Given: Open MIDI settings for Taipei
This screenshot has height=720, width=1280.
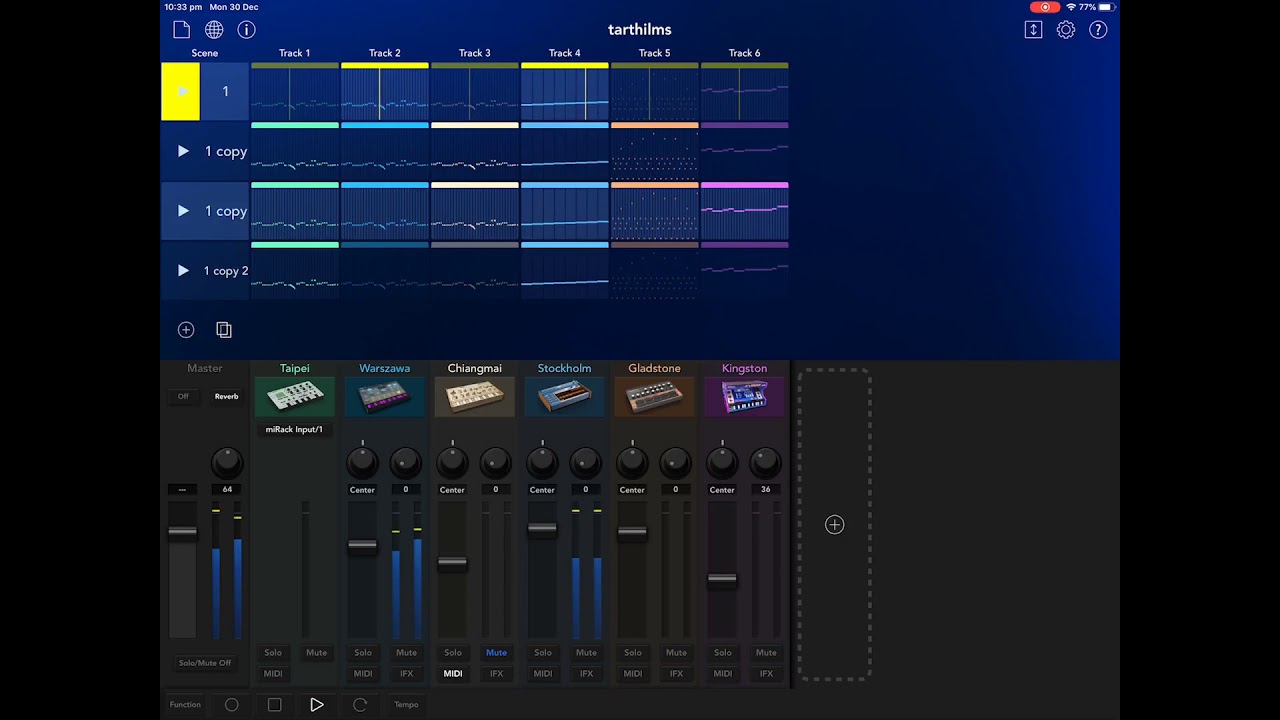Looking at the screenshot, I should point(273,674).
